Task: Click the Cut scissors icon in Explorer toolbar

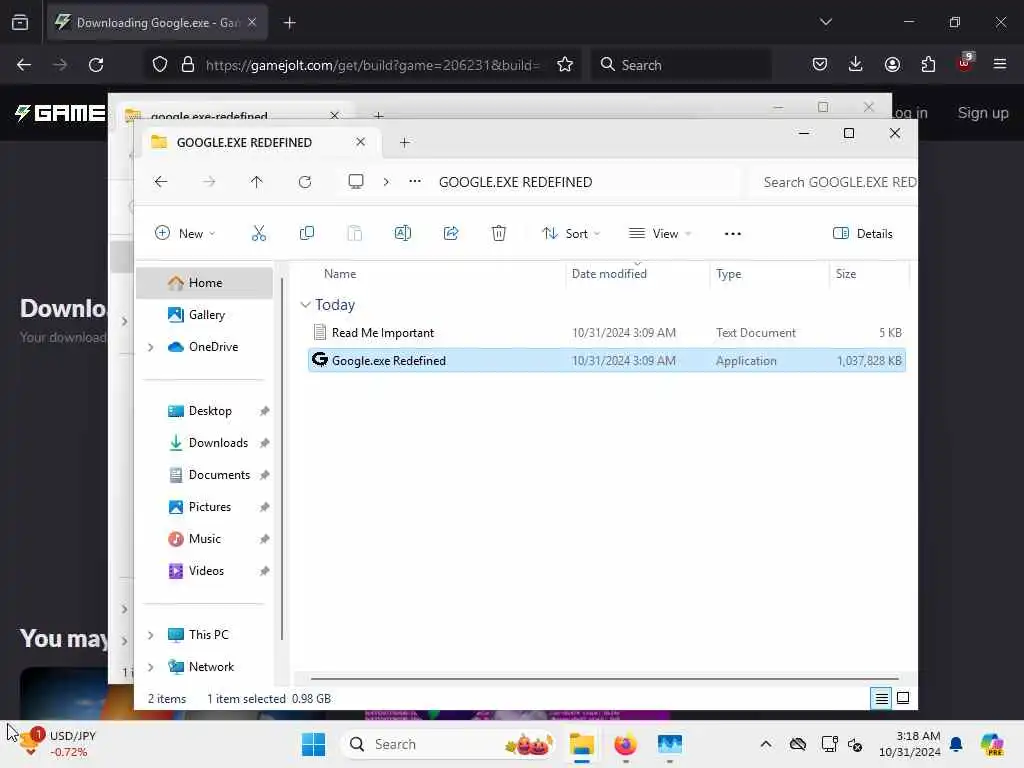Action: (259, 233)
